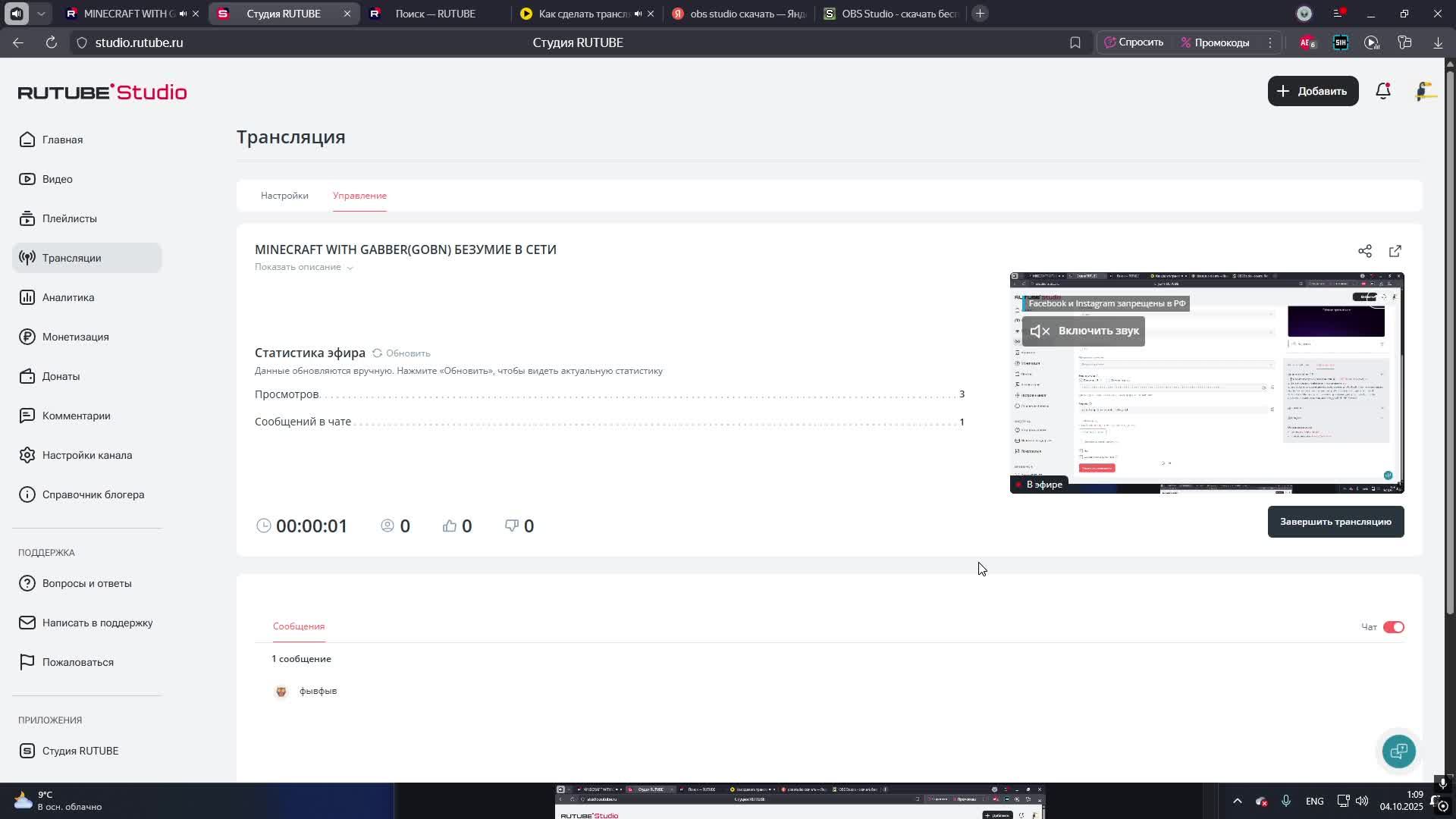Open Трансляции in the sidebar

pyautogui.click(x=71, y=258)
